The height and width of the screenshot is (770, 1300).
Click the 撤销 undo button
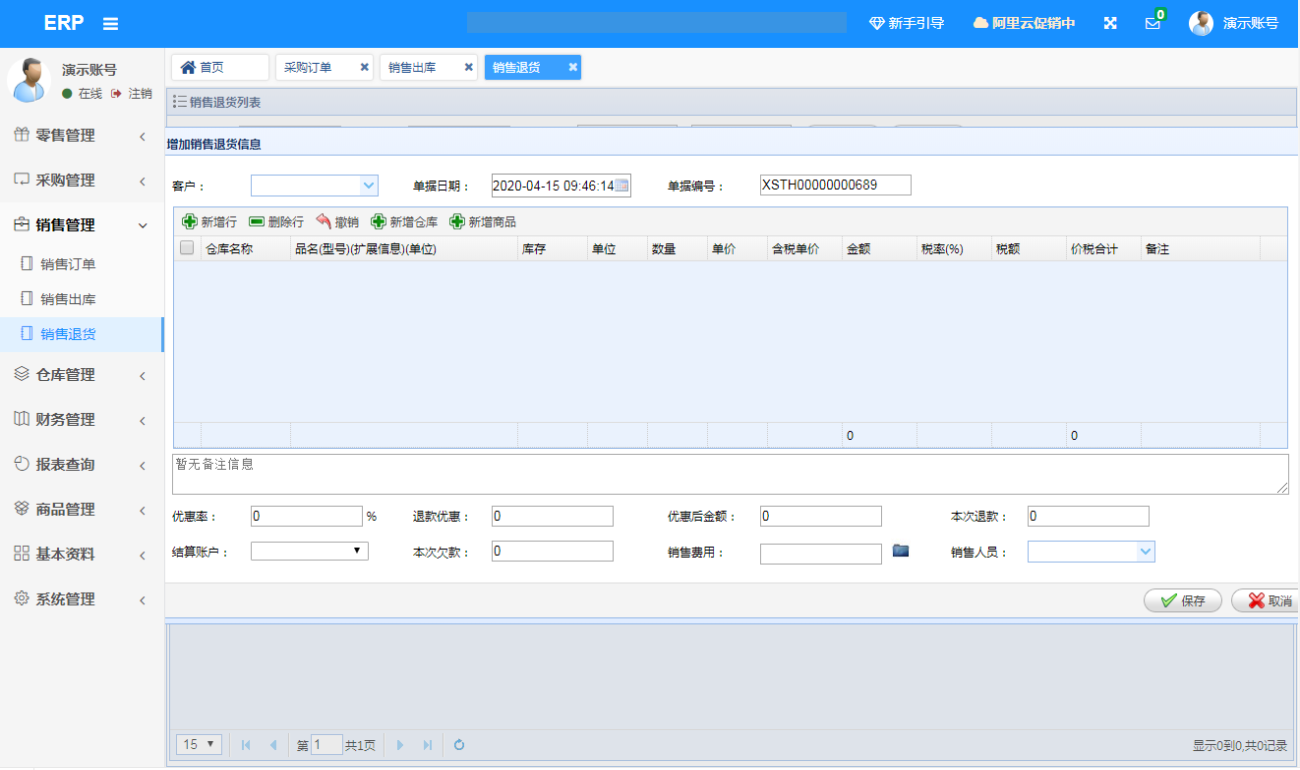(x=337, y=222)
